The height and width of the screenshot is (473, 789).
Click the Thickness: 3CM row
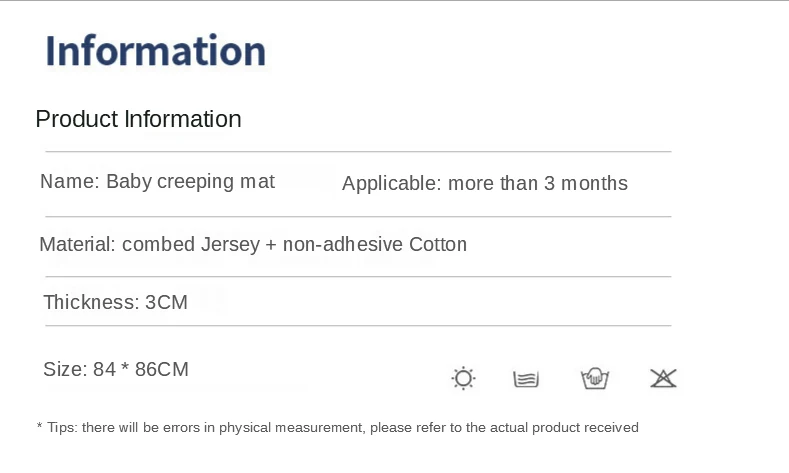(116, 302)
